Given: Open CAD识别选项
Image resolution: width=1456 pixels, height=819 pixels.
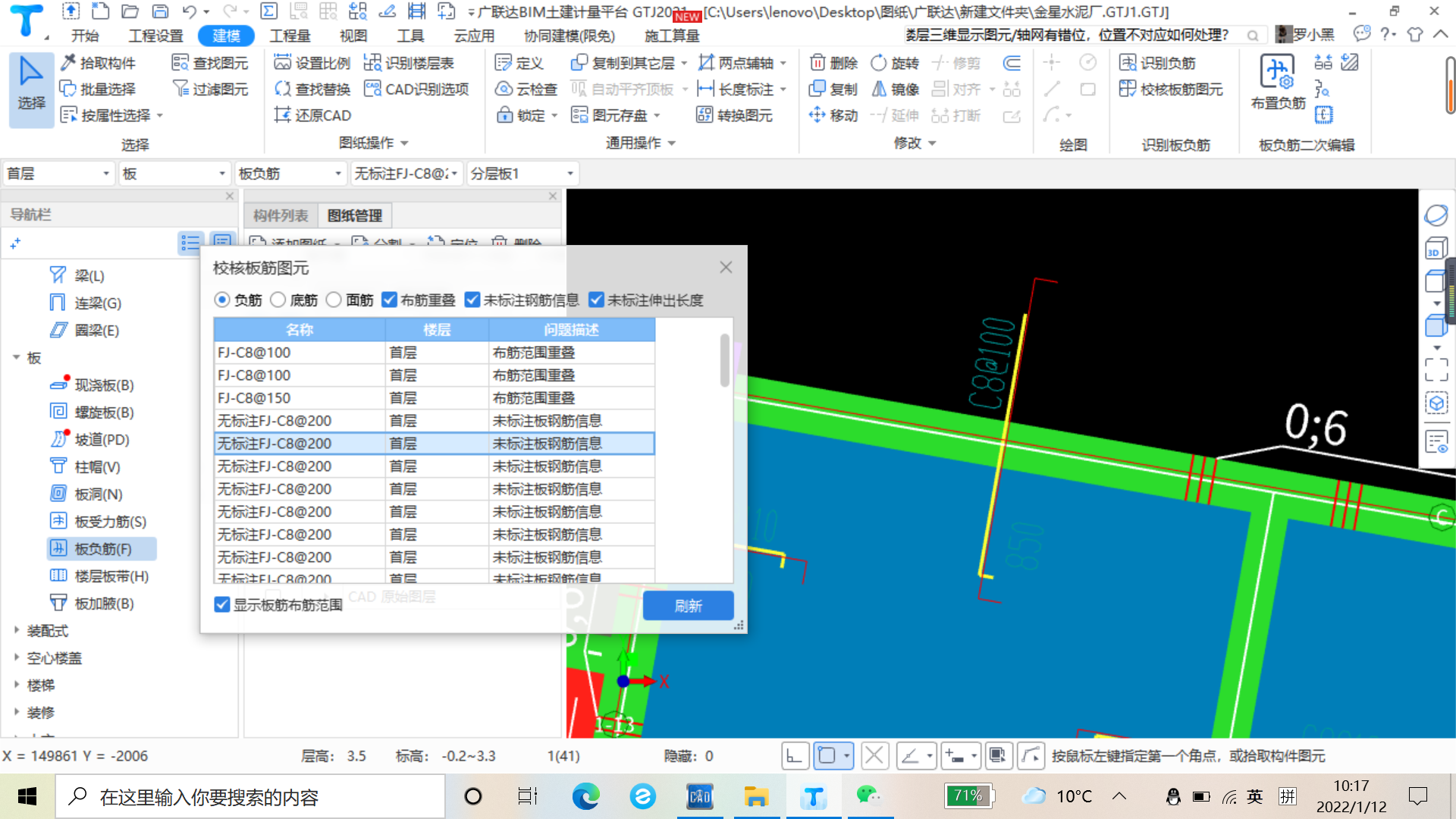Looking at the screenshot, I should (416, 89).
